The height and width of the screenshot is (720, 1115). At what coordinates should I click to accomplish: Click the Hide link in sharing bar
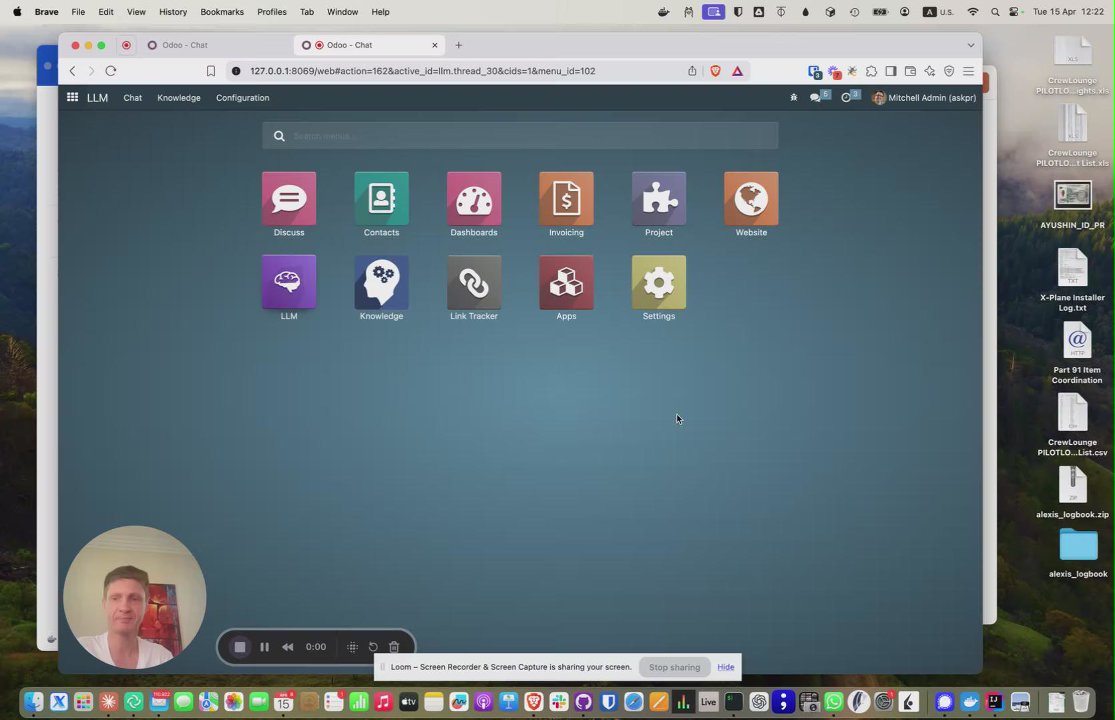pyautogui.click(x=725, y=667)
